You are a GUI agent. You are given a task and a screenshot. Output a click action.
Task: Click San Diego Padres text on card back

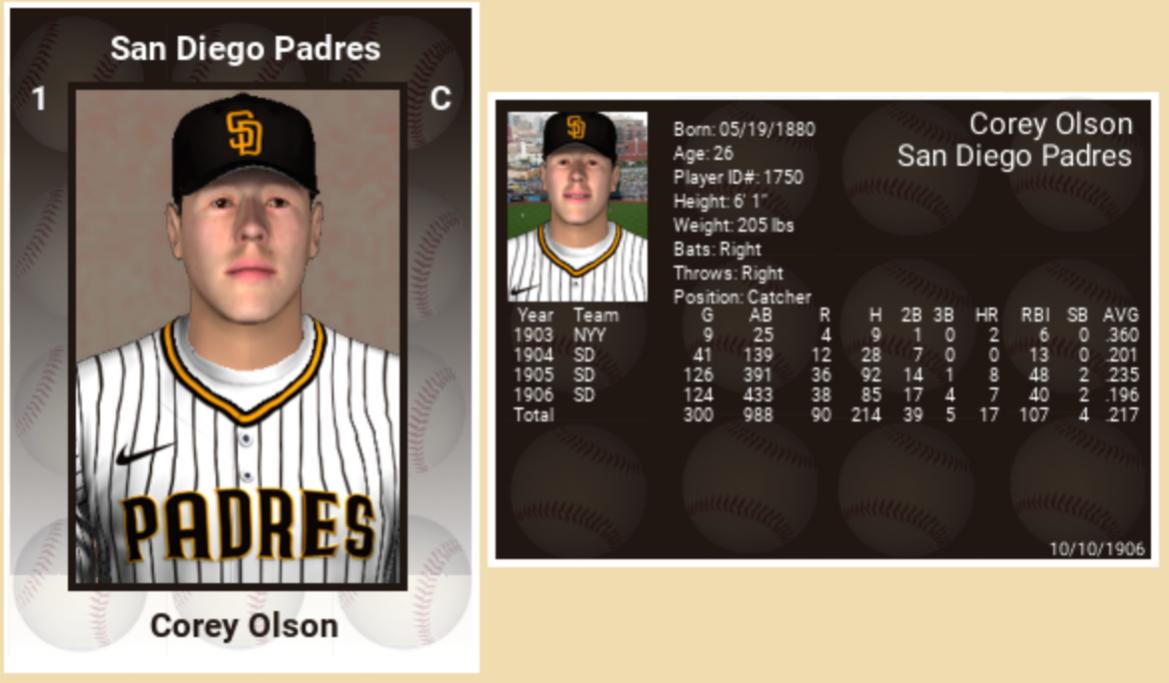pyautogui.click(x=1014, y=156)
